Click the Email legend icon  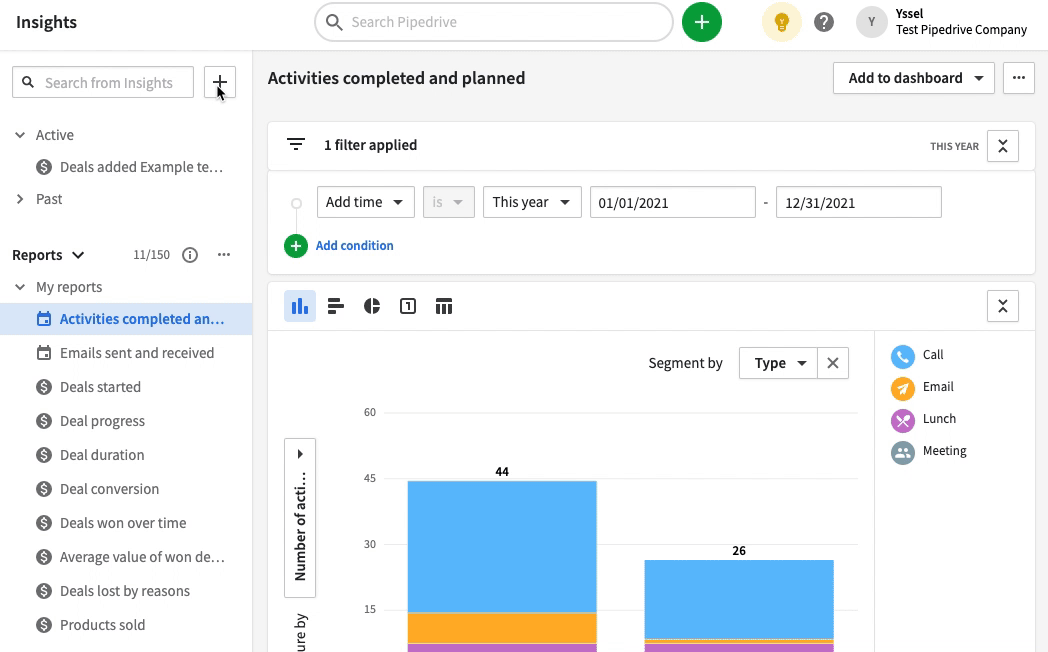click(x=902, y=389)
